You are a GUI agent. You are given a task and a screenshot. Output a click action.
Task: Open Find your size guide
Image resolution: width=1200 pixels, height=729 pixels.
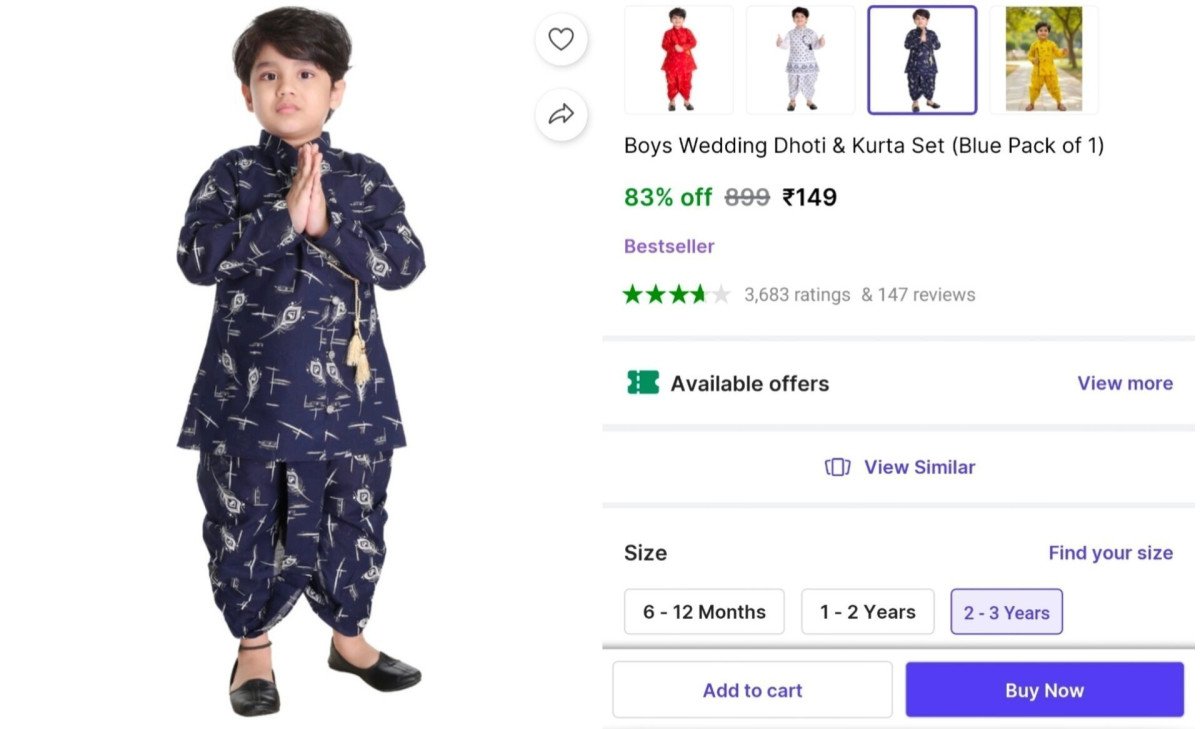[1110, 553]
